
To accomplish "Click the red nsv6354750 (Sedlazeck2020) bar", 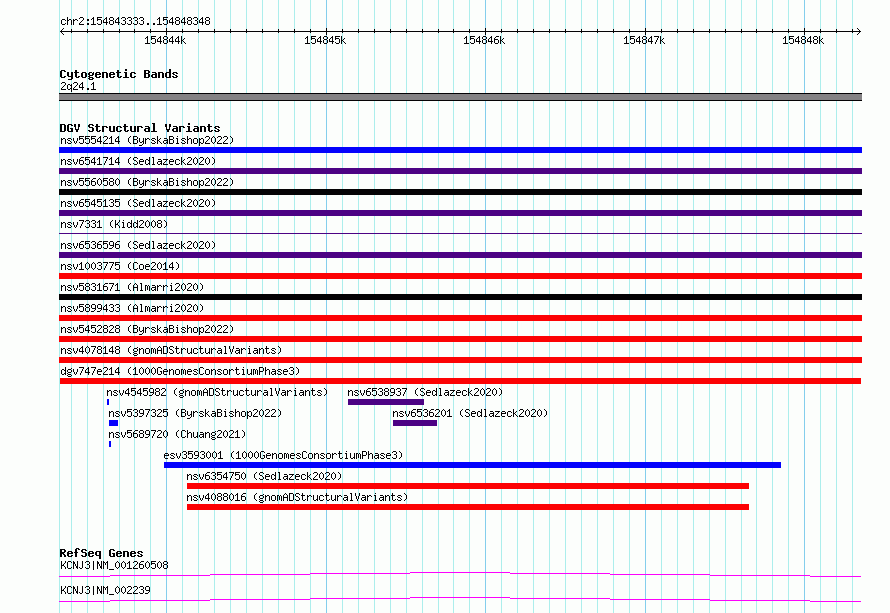I will click(x=467, y=486).
